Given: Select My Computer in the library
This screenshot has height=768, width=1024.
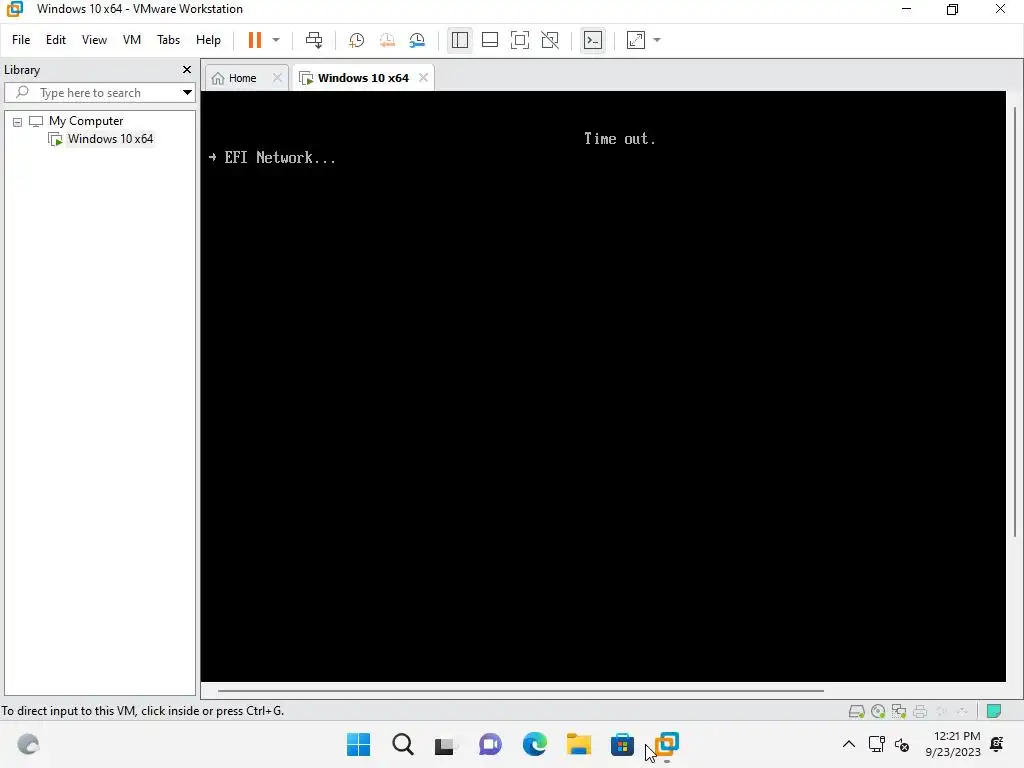Looking at the screenshot, I should click(x=86, y=121).
